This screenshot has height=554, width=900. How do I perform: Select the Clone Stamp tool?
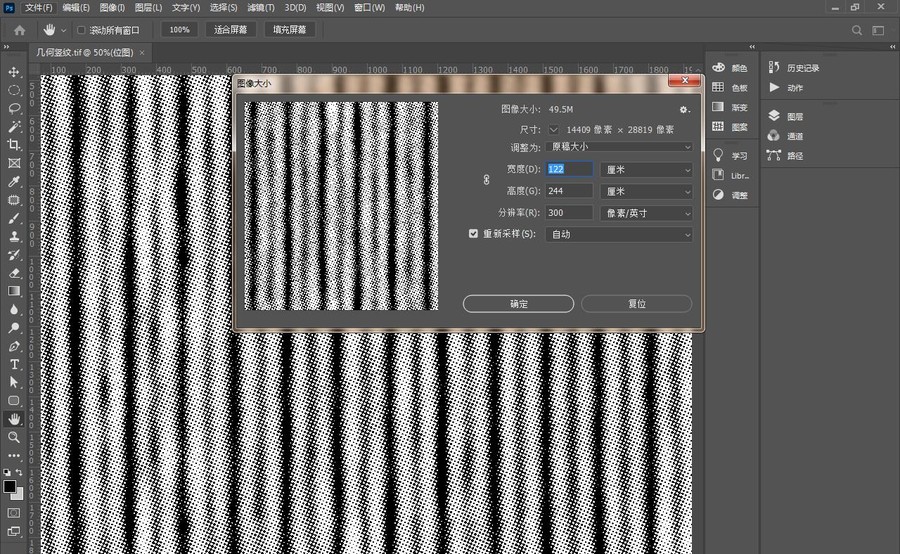tap(14, 237)
